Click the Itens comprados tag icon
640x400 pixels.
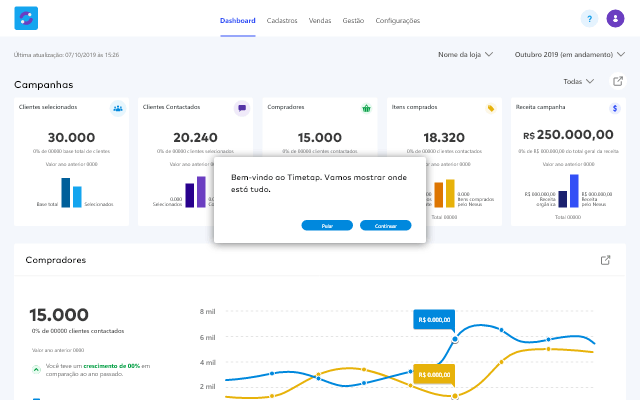[x=490, y=108]
